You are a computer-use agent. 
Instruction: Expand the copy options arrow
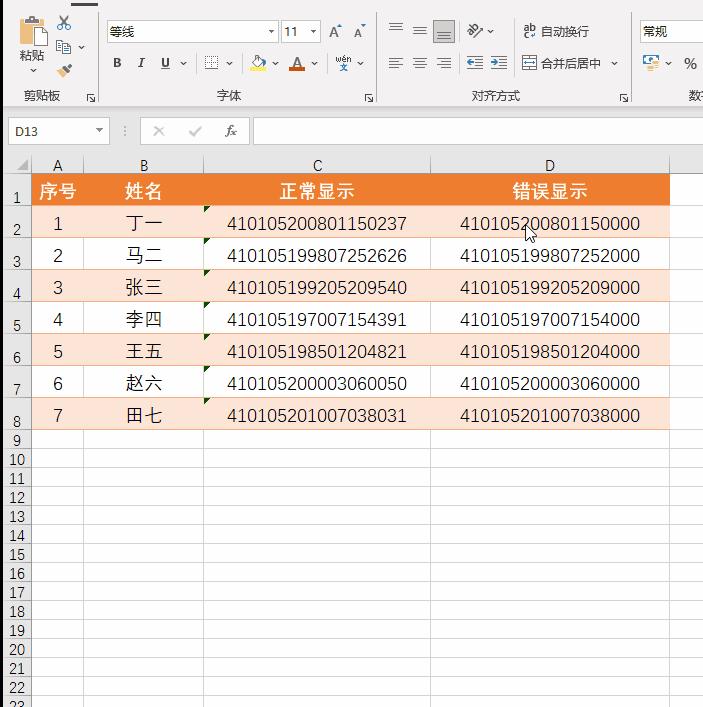point(82,47)
